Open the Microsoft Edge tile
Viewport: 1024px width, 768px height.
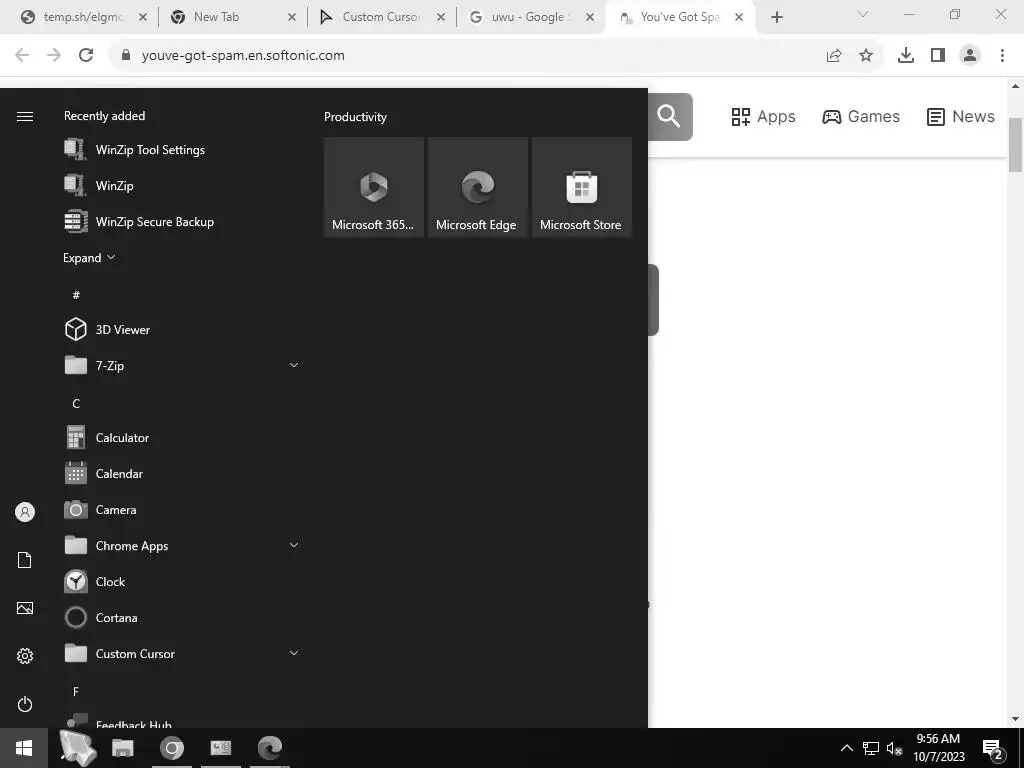(x=477, y=187)
